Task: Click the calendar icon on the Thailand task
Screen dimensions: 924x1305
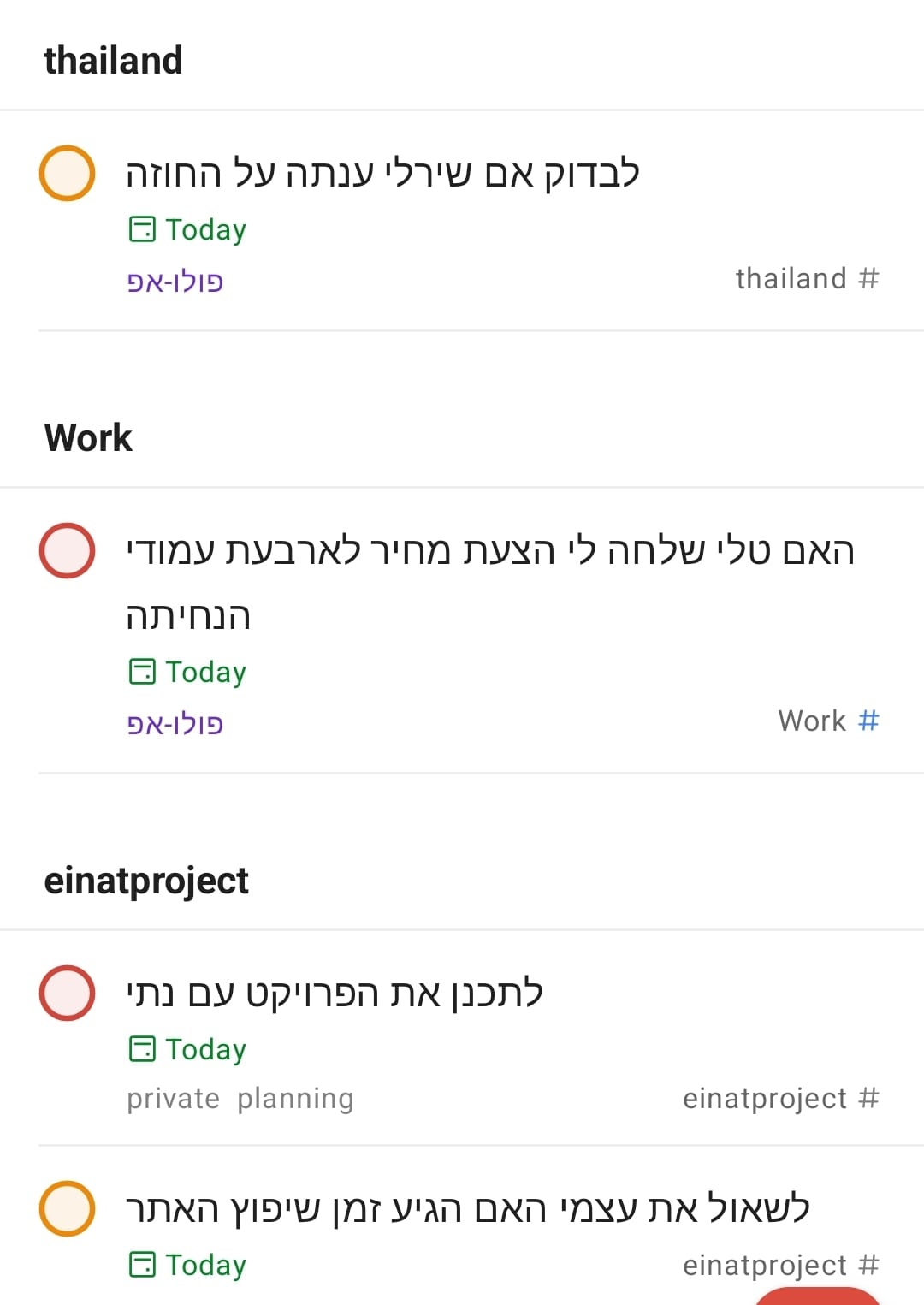Action: click(x=142, y=229)
